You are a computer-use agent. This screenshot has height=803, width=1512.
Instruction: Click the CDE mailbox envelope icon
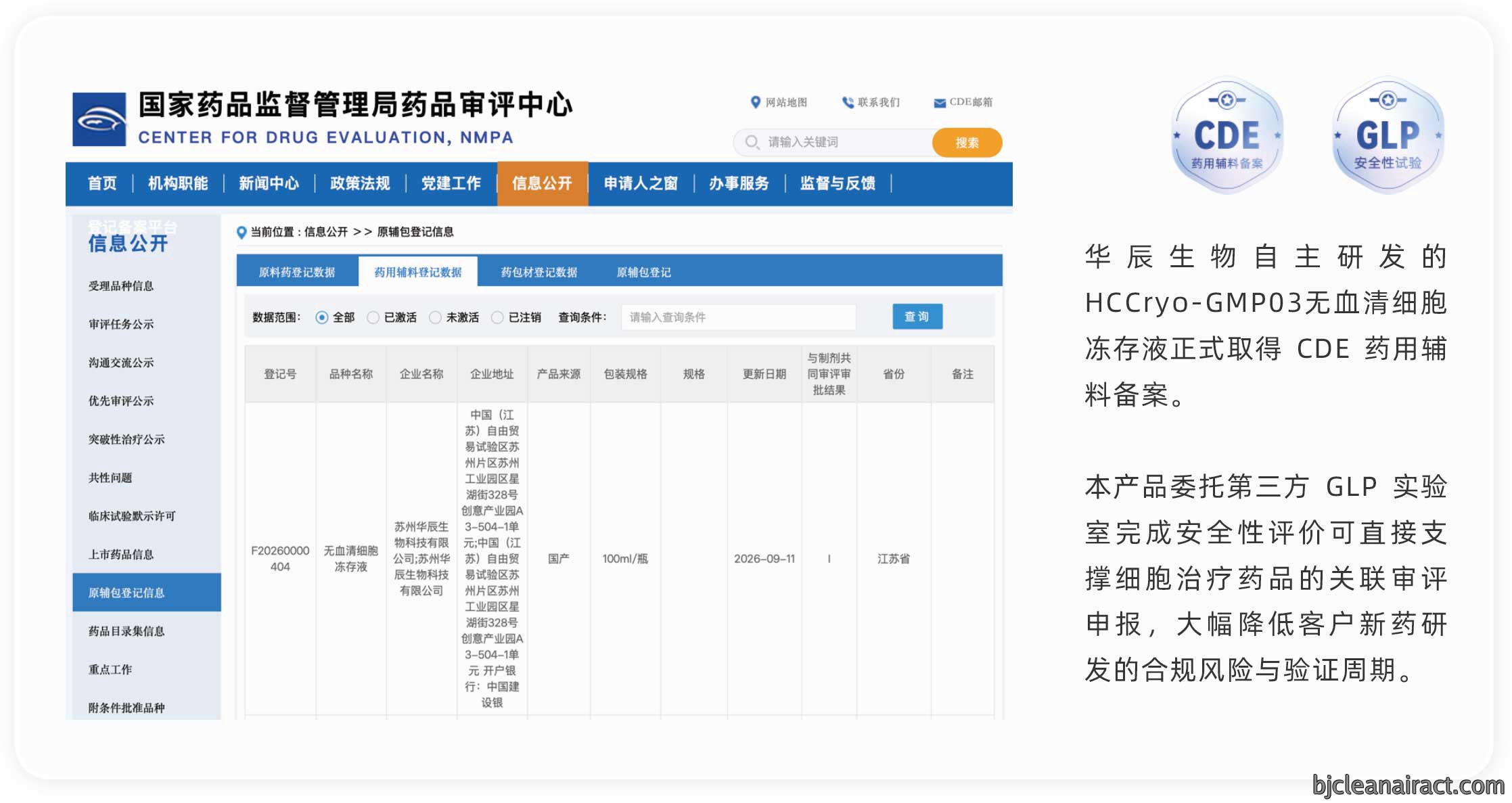[940, 103]
